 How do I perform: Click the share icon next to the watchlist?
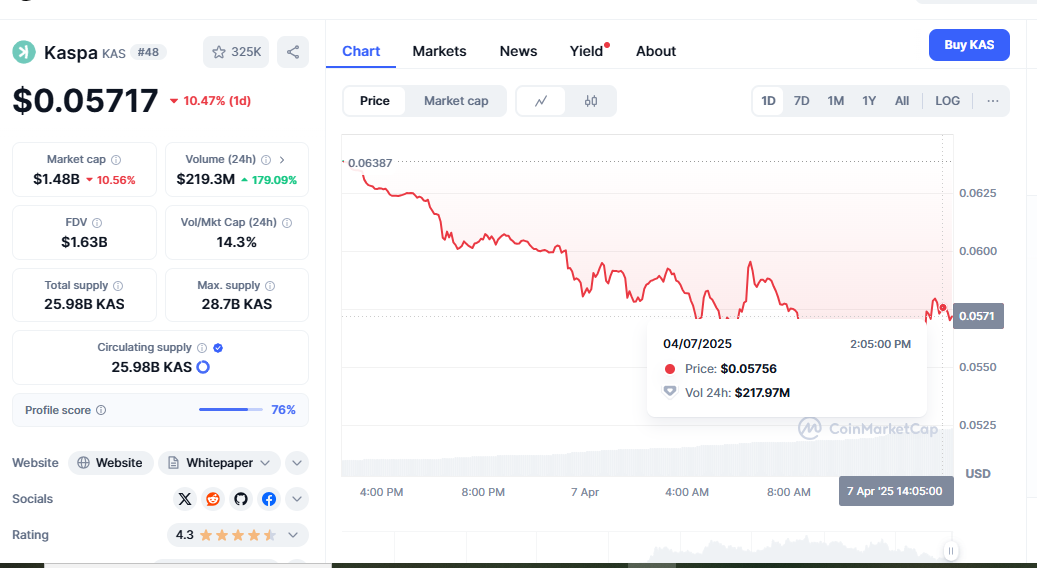[293, 52]
